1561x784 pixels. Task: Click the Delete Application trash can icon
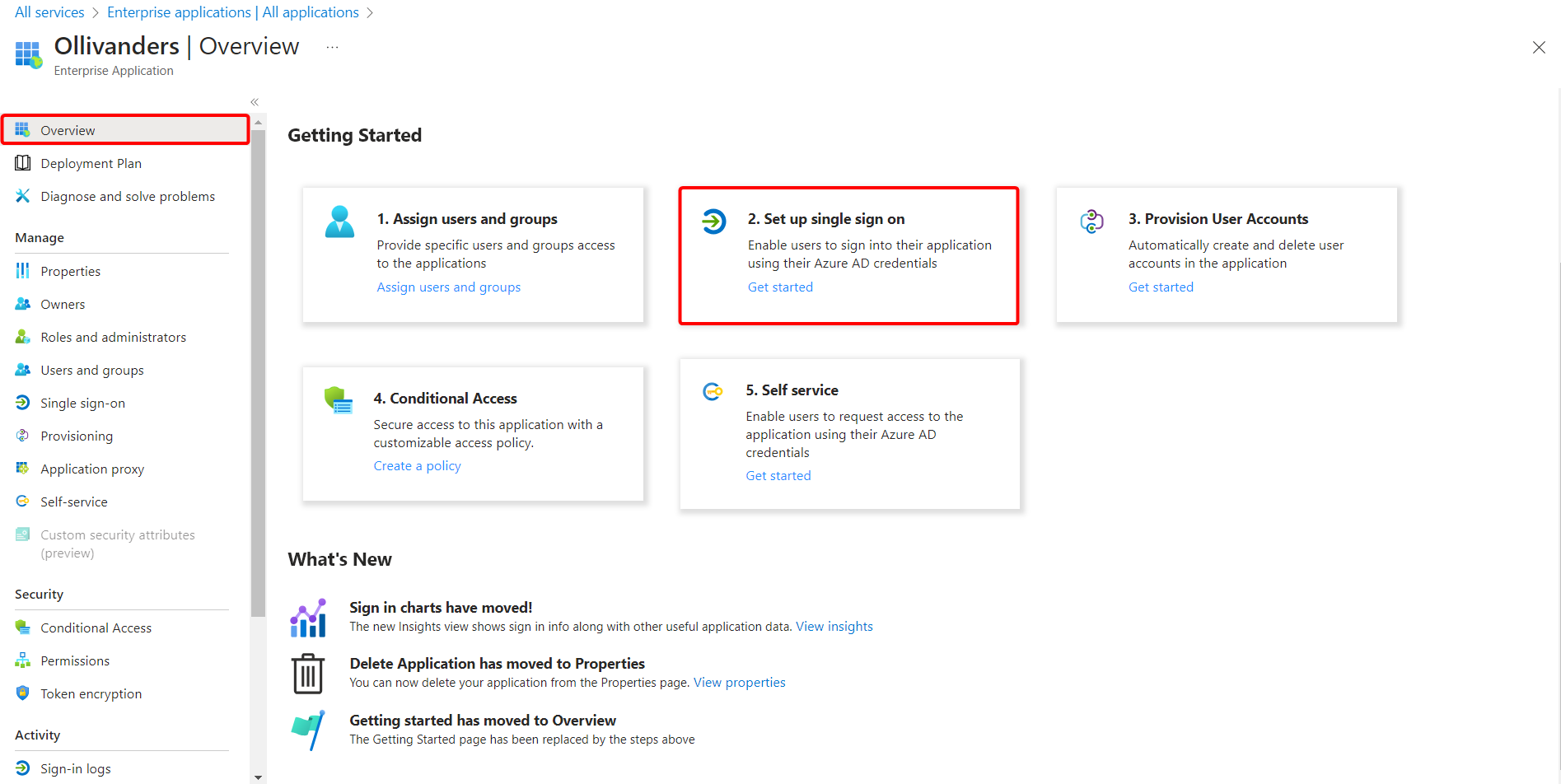click(308, 674)
